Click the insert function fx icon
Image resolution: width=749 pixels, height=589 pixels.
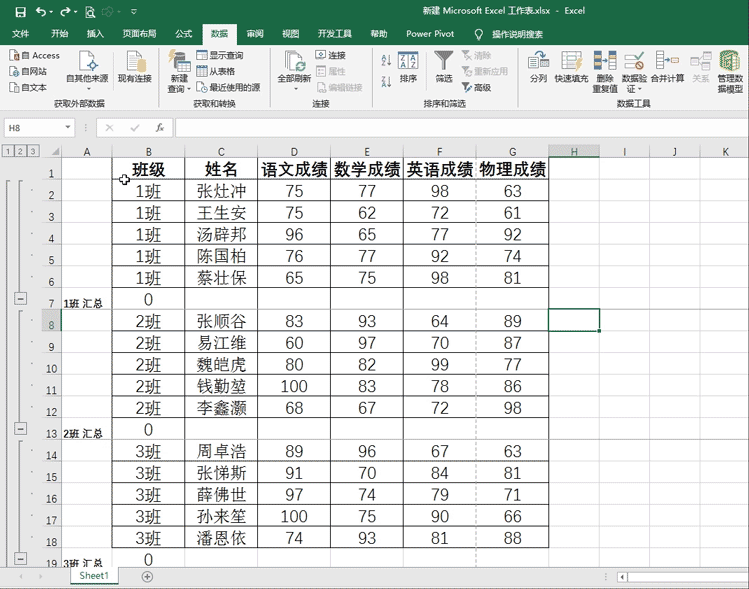point(160,128)
